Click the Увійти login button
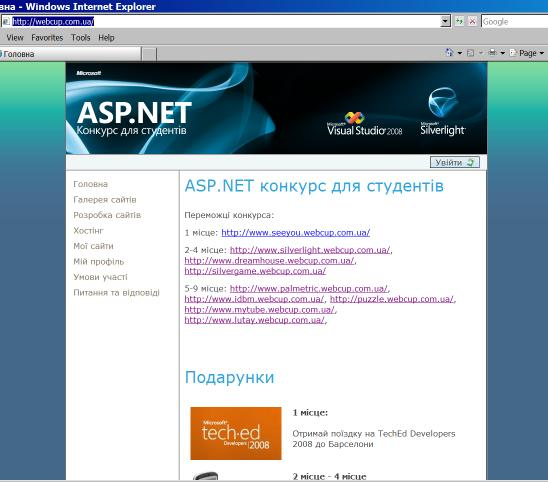The width and height of the screenshot is (548, 482). click(455, 162)
